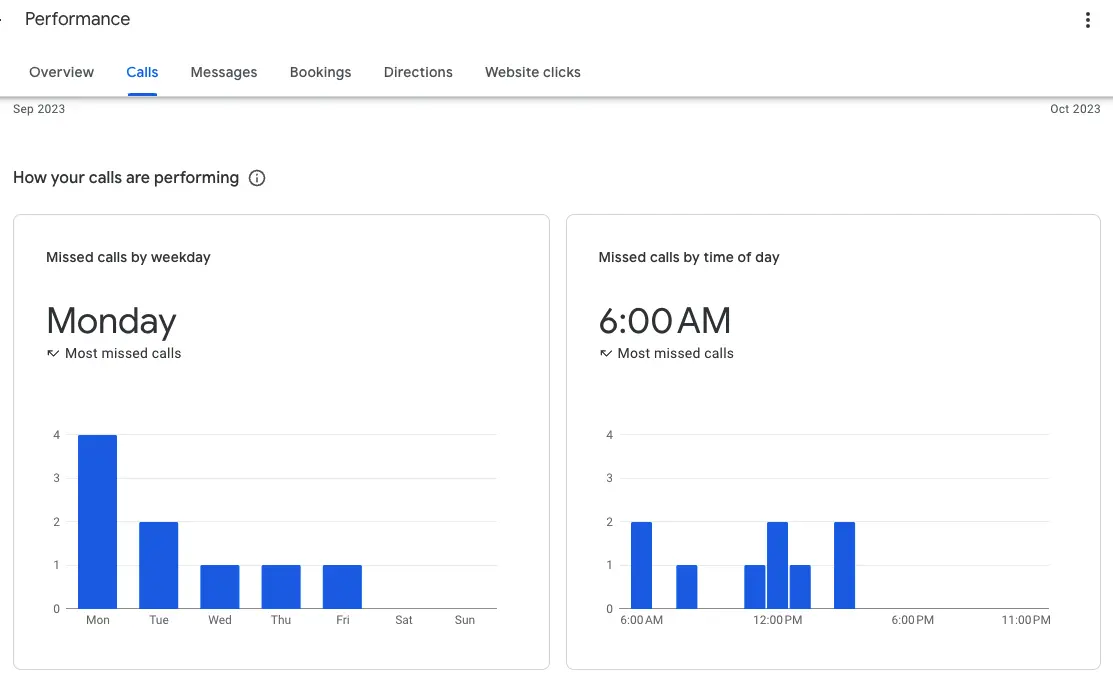Image resolution: width=1113 pixels, height=679 pixels.
Task: Click the Thu bar in weekday chart
Action: (x=281, y=587)
